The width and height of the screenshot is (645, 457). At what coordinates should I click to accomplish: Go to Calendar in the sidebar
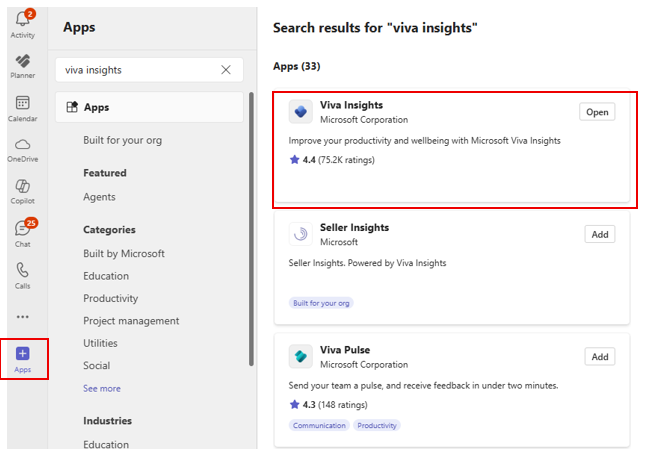click(x=22, y=107)
